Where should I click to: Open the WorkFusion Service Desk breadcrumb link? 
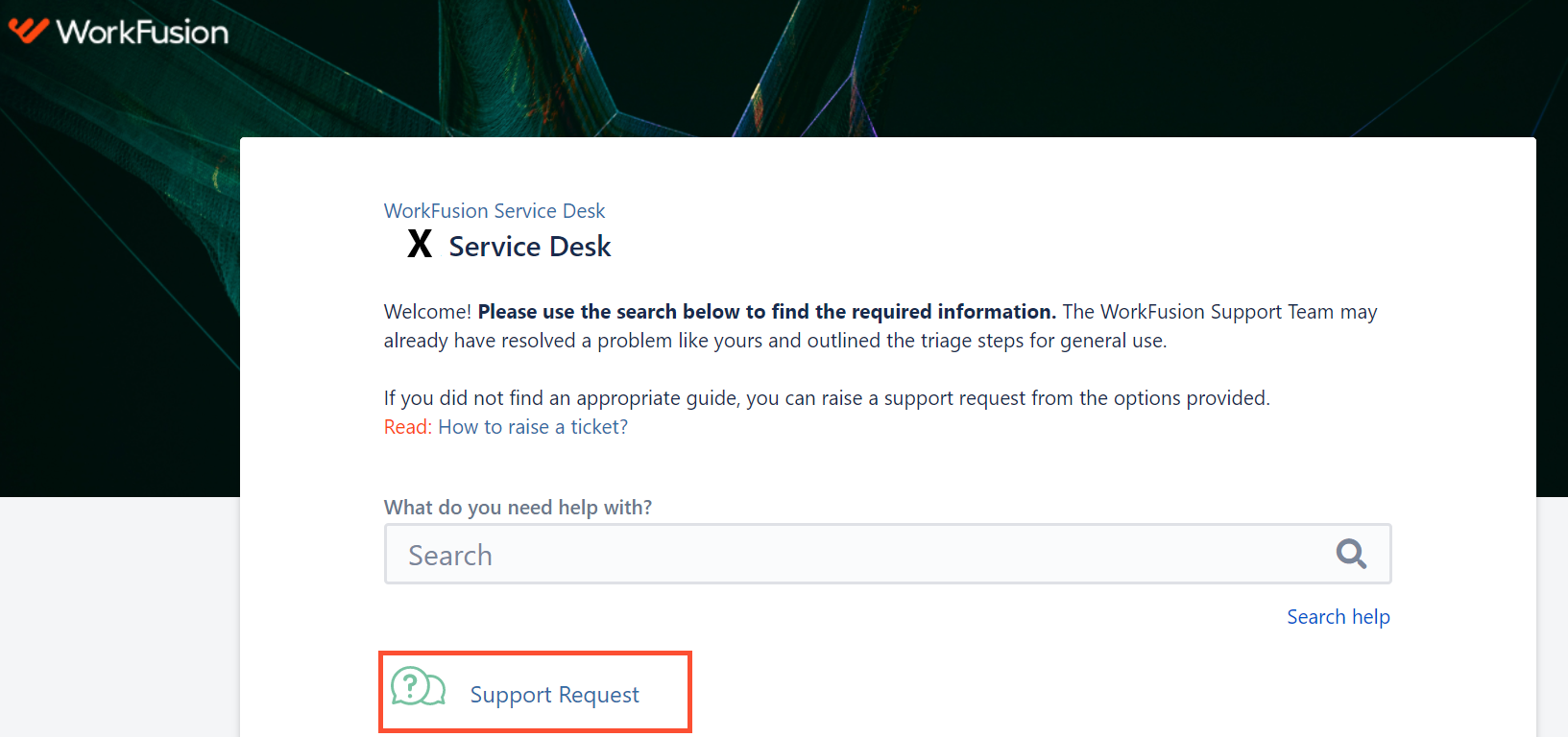coord(495,211)
